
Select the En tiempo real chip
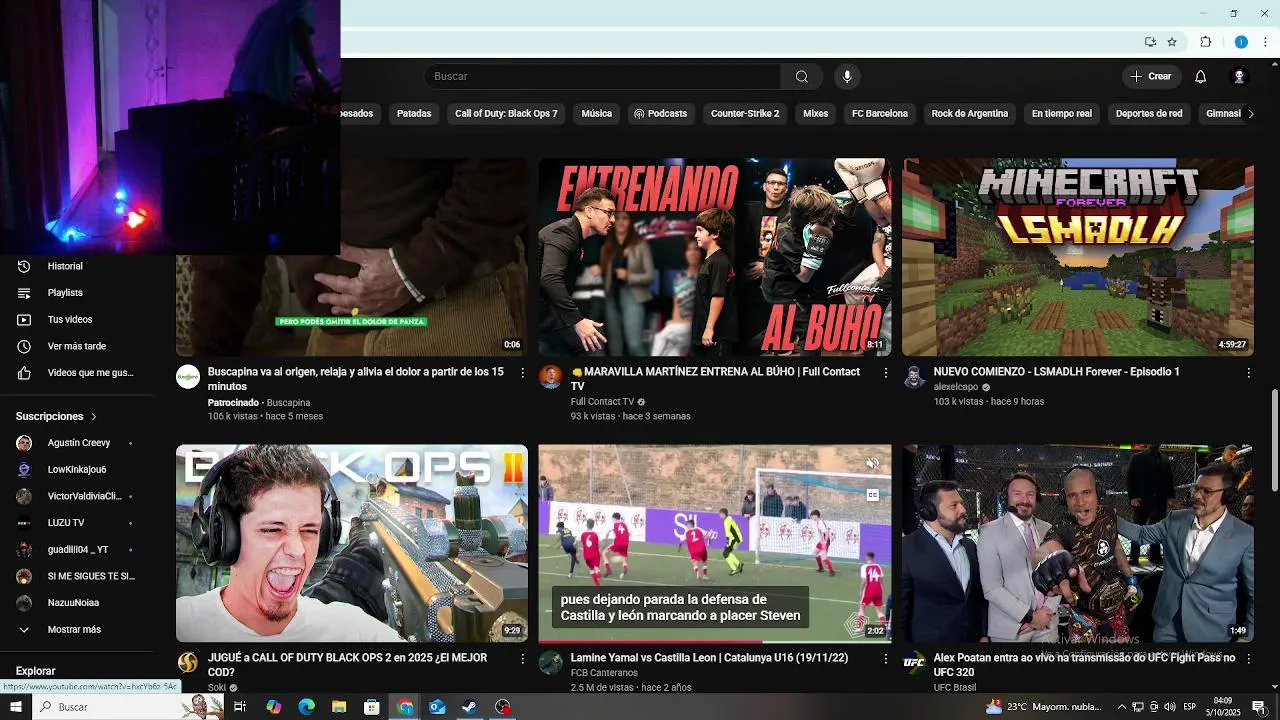coord(1062,114)
